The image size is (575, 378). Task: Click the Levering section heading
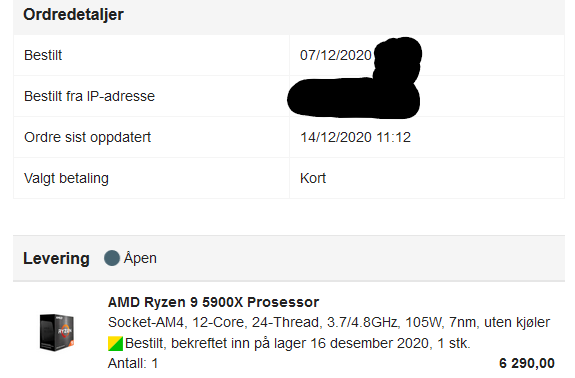click(x=56, y=258)
